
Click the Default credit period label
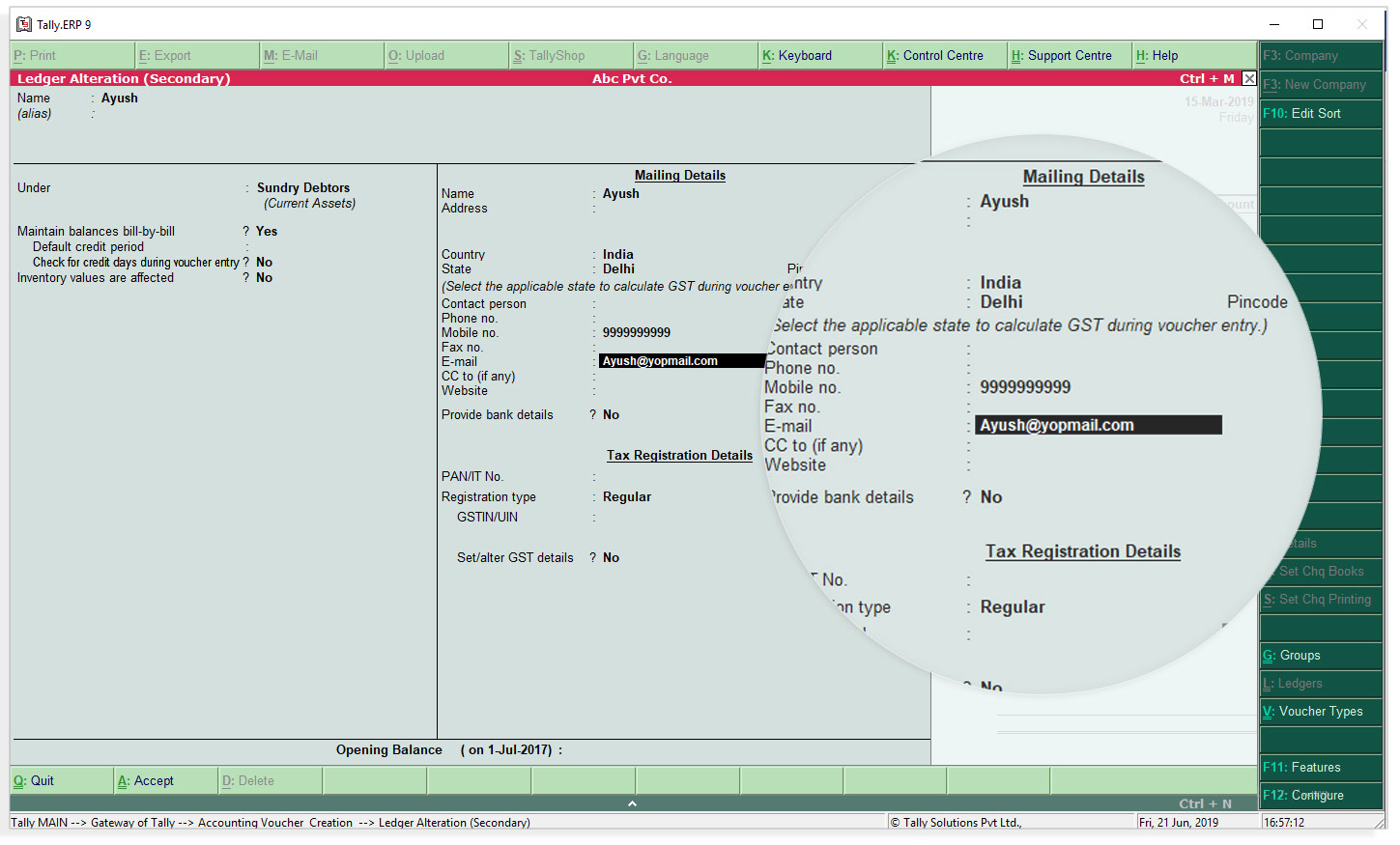coord(89,247)
